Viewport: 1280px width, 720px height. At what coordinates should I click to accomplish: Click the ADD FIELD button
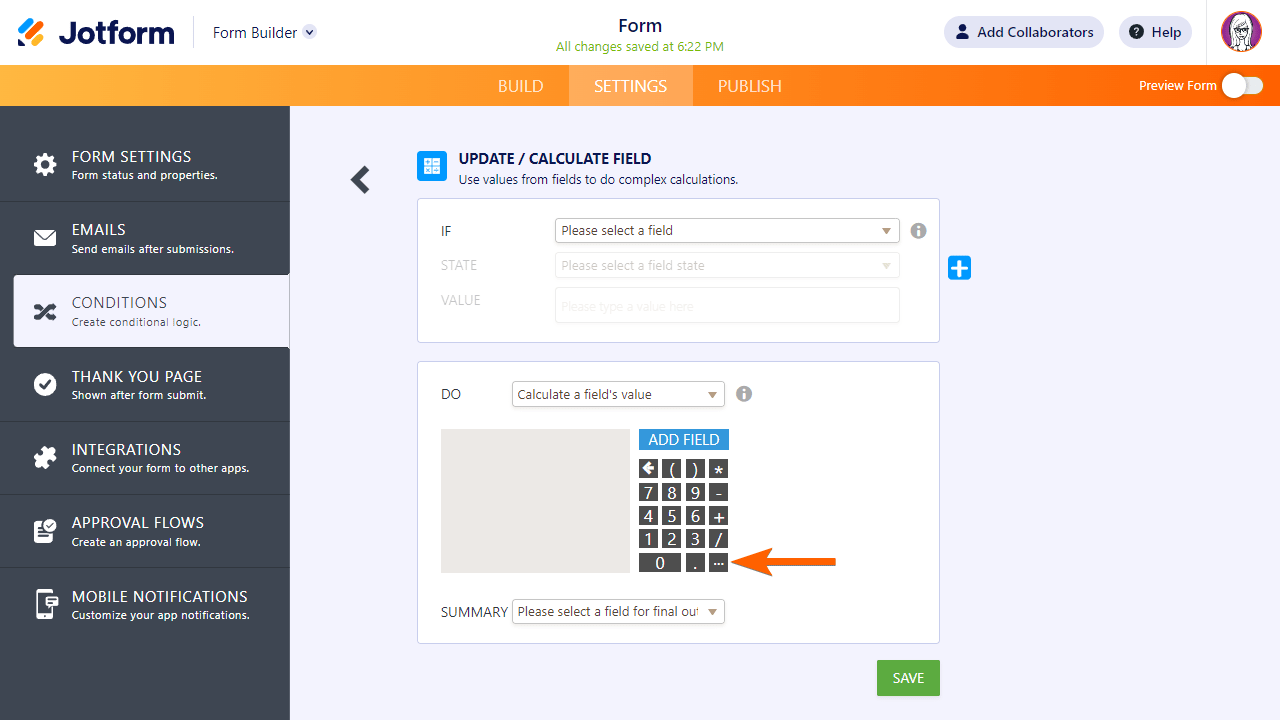tap(684, 440)
